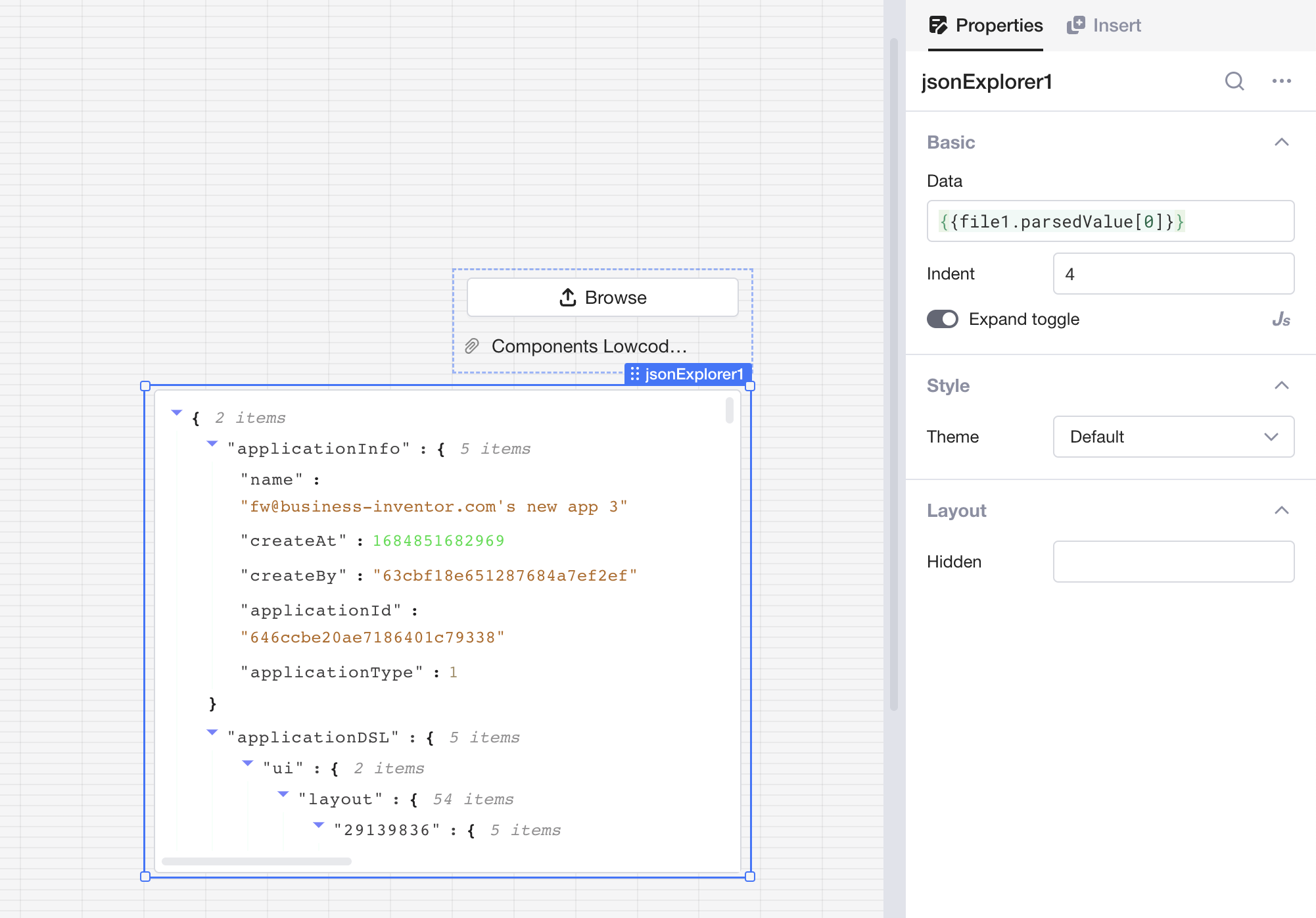Click the horizontal scrollbar in JSON explorer

tap(256, 861)
